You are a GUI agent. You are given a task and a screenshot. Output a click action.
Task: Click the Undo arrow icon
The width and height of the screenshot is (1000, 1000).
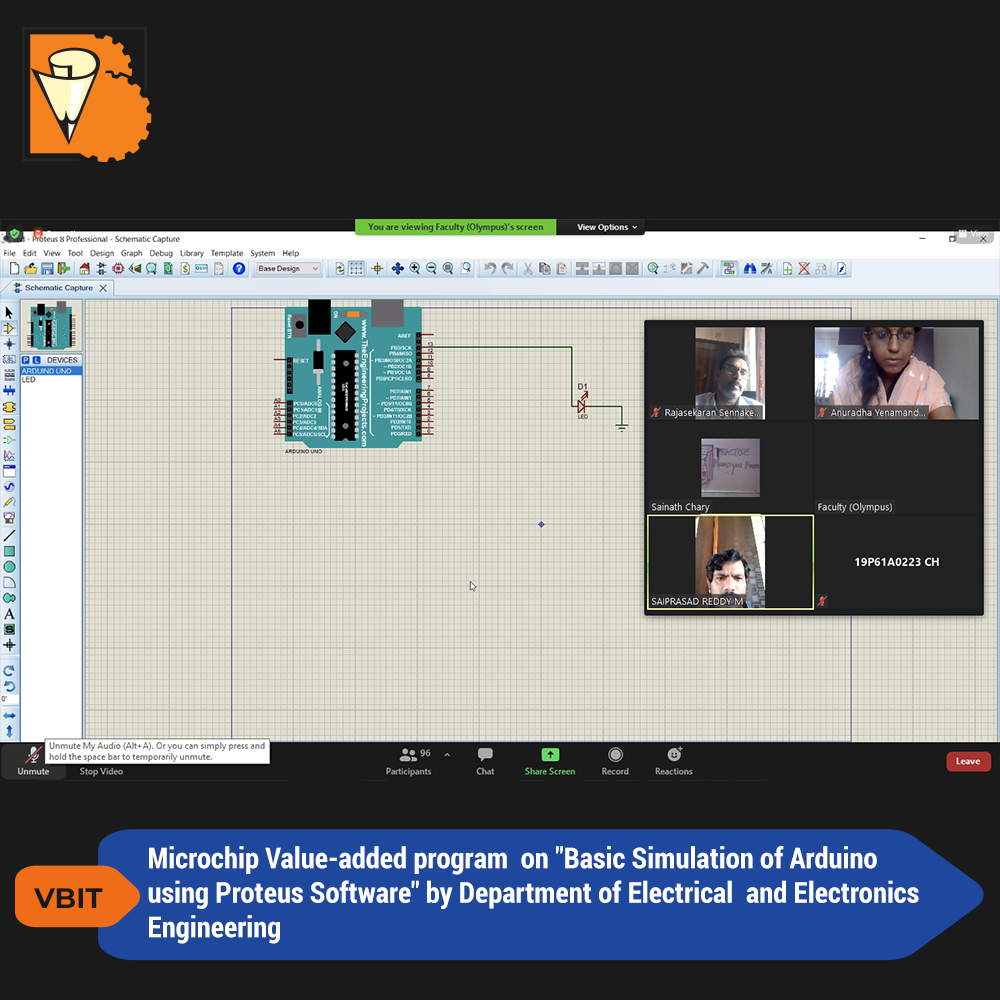pyautogui.click(x=490, y=268)
